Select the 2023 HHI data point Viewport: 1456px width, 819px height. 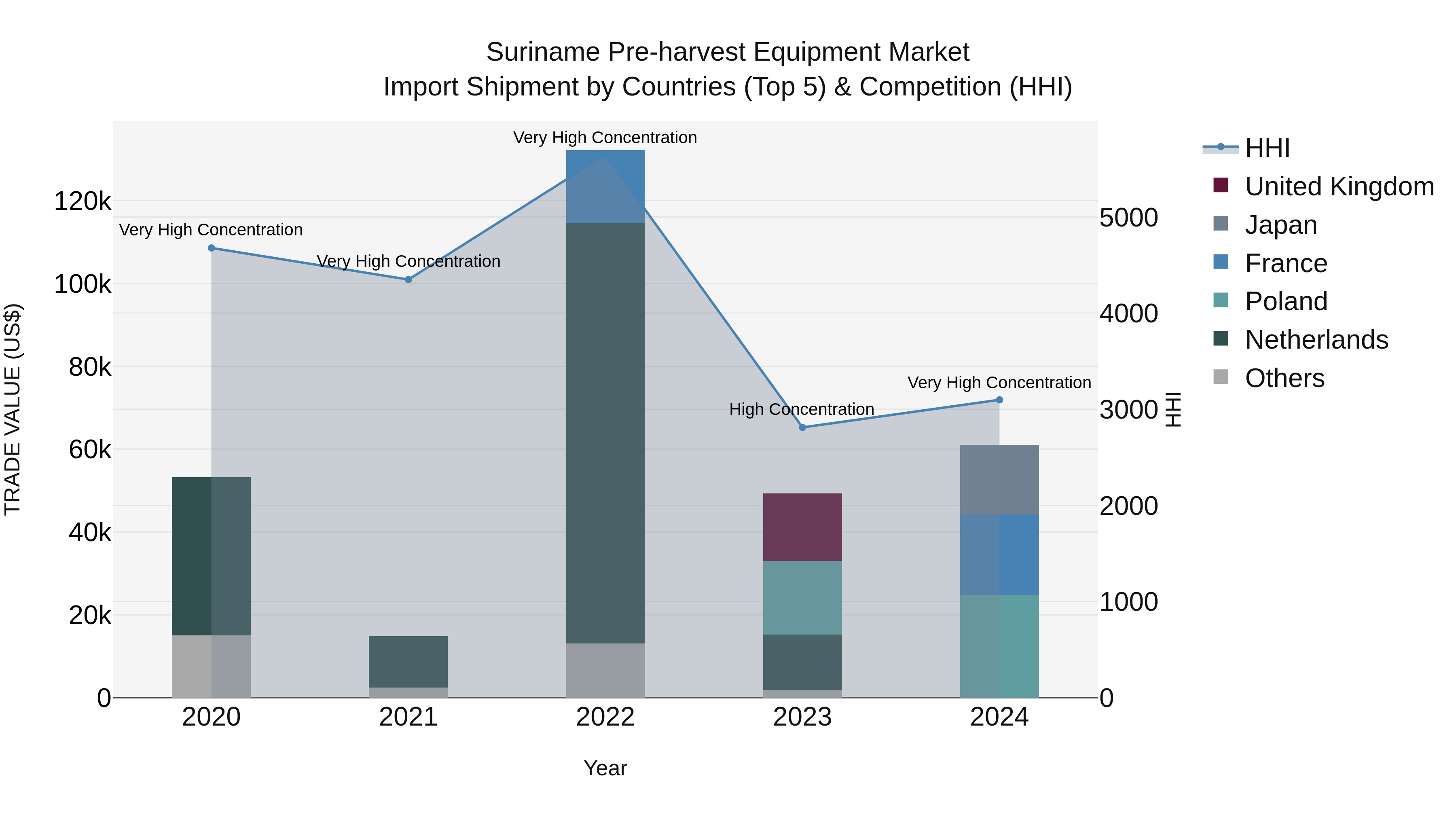pyautogui.click(x=802, y=427)
